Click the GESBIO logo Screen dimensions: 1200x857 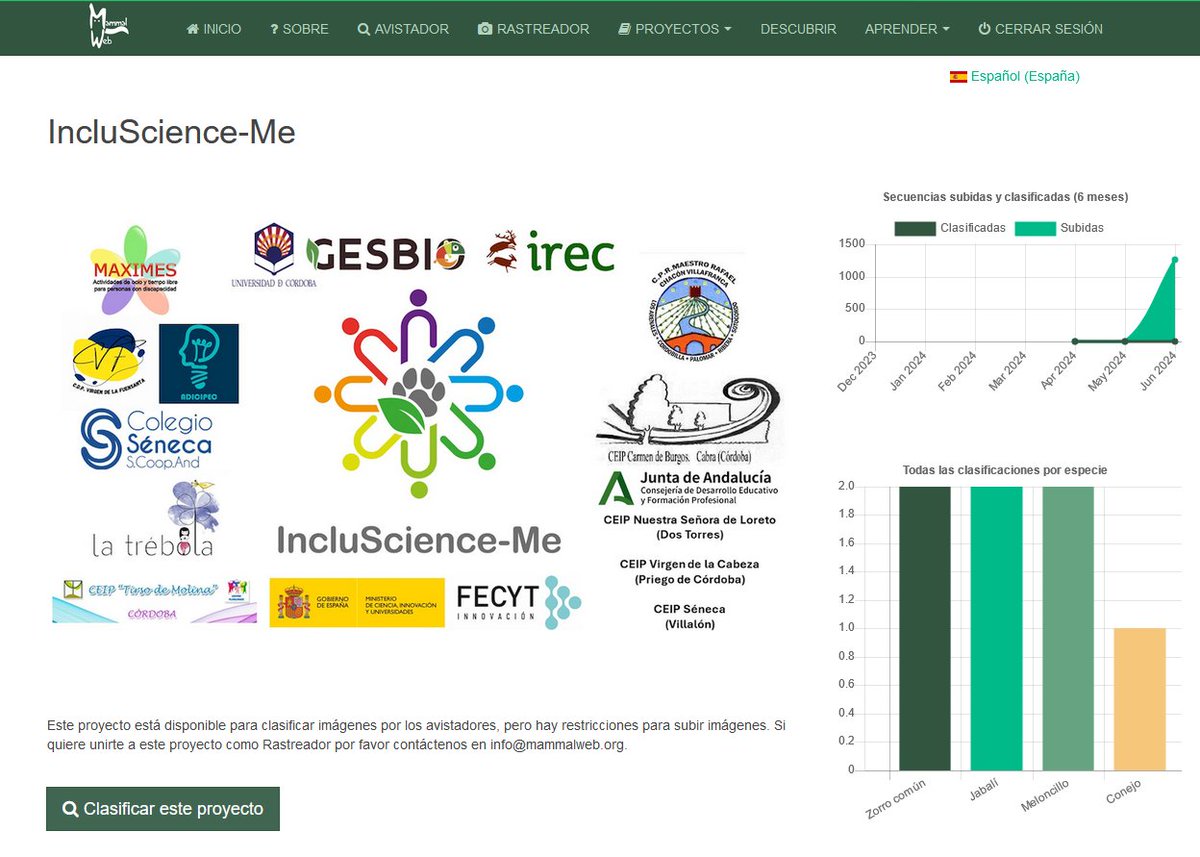coord(386,253)
